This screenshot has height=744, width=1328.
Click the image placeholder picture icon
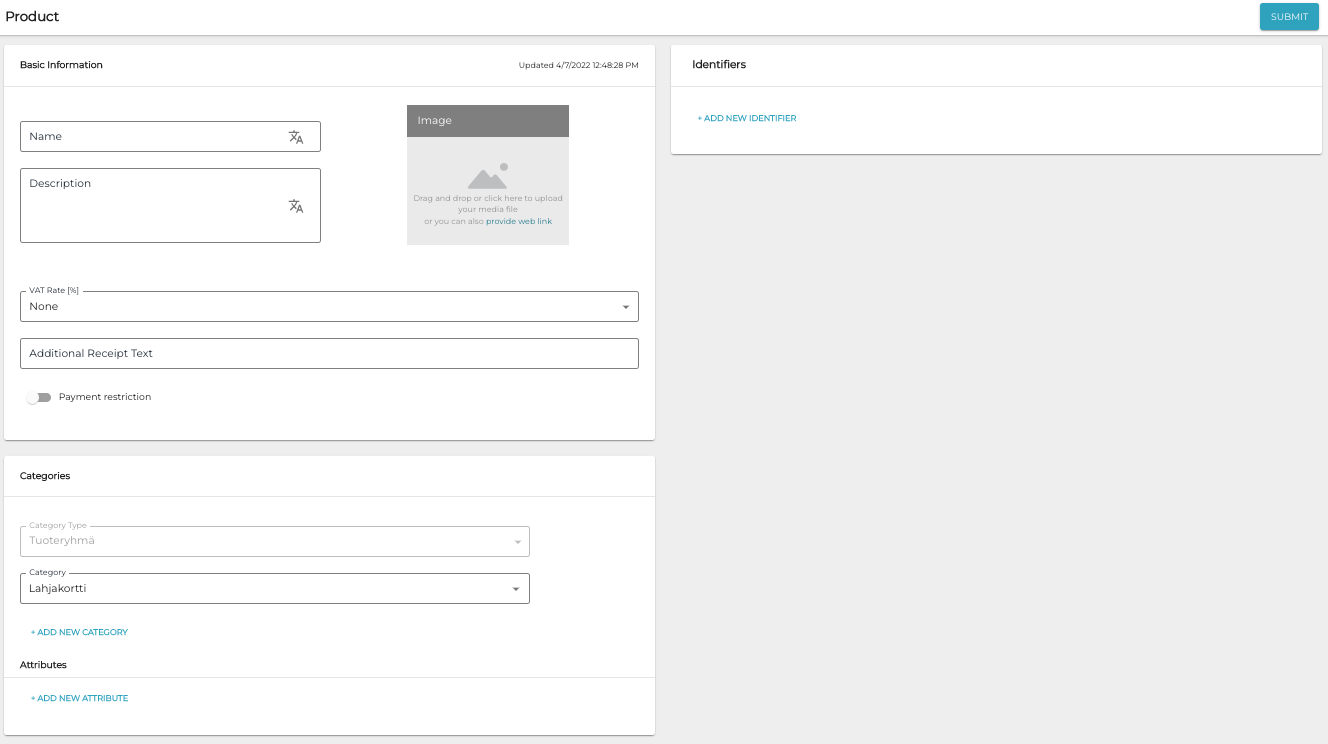tap(487, 177)
